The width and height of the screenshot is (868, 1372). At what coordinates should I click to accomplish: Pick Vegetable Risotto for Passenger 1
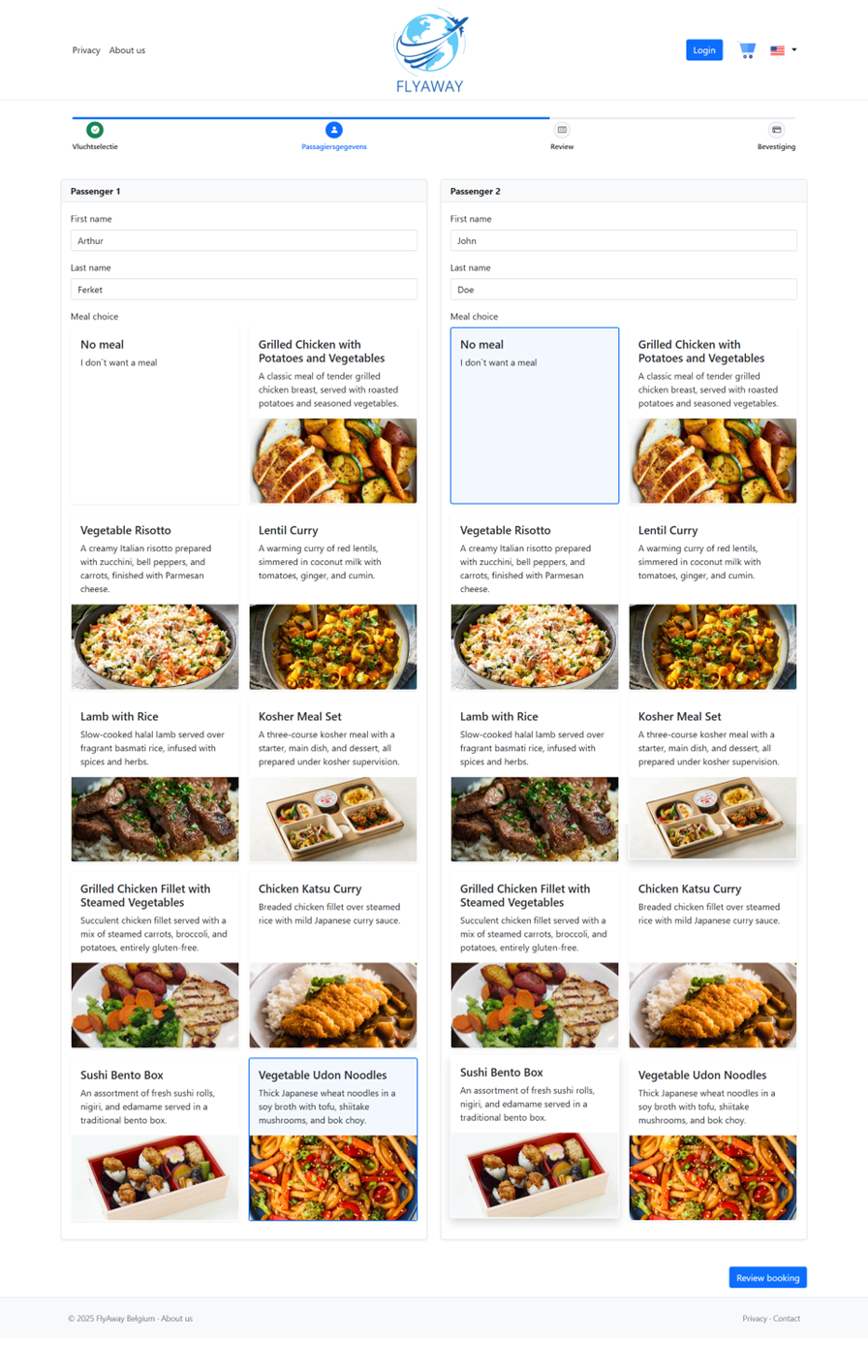pos(155,602)
